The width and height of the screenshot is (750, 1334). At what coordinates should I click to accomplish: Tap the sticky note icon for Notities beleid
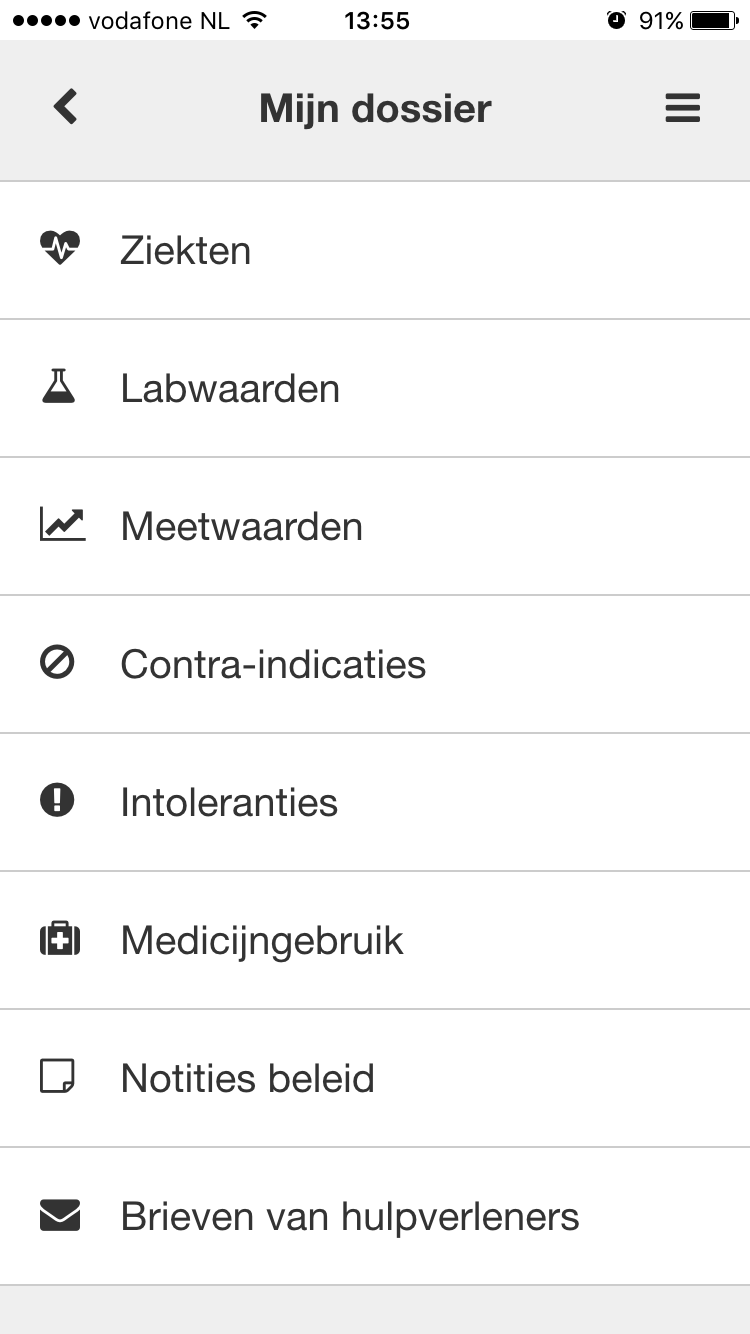click(x=57, y=1077)
